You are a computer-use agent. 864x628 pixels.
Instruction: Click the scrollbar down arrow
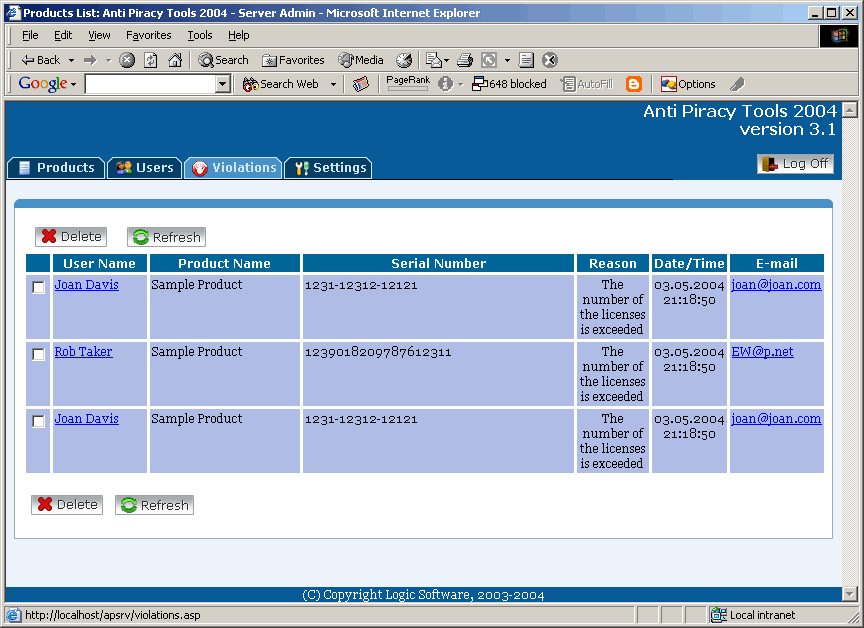coord(850,594)
